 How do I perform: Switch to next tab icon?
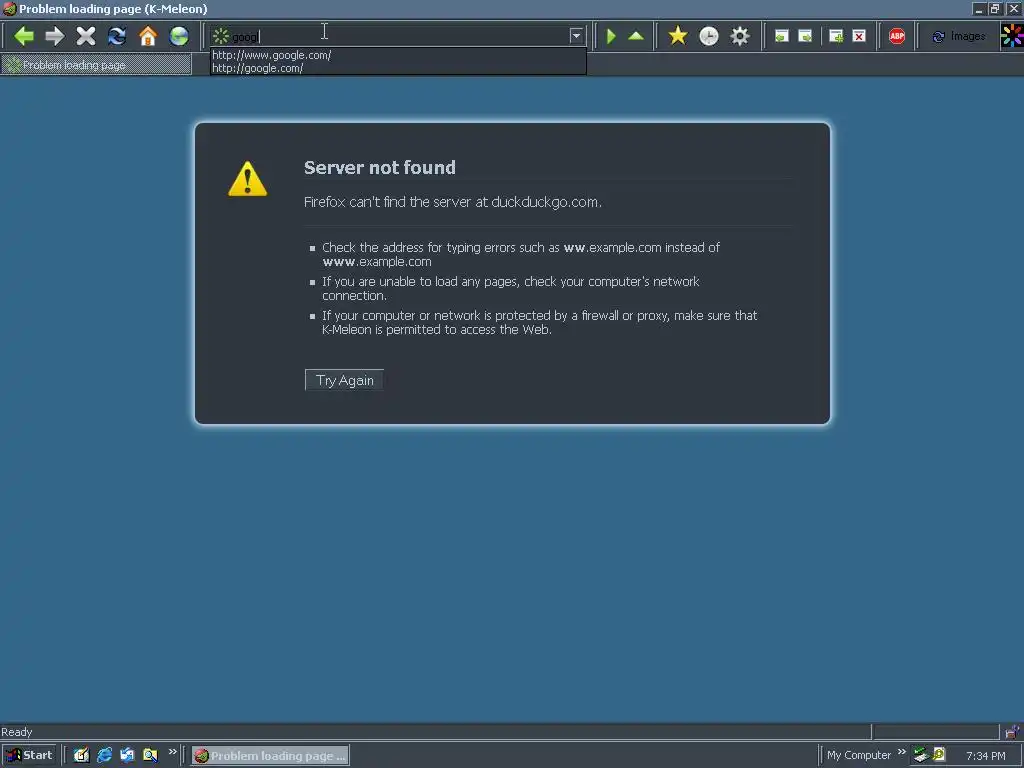805,36
